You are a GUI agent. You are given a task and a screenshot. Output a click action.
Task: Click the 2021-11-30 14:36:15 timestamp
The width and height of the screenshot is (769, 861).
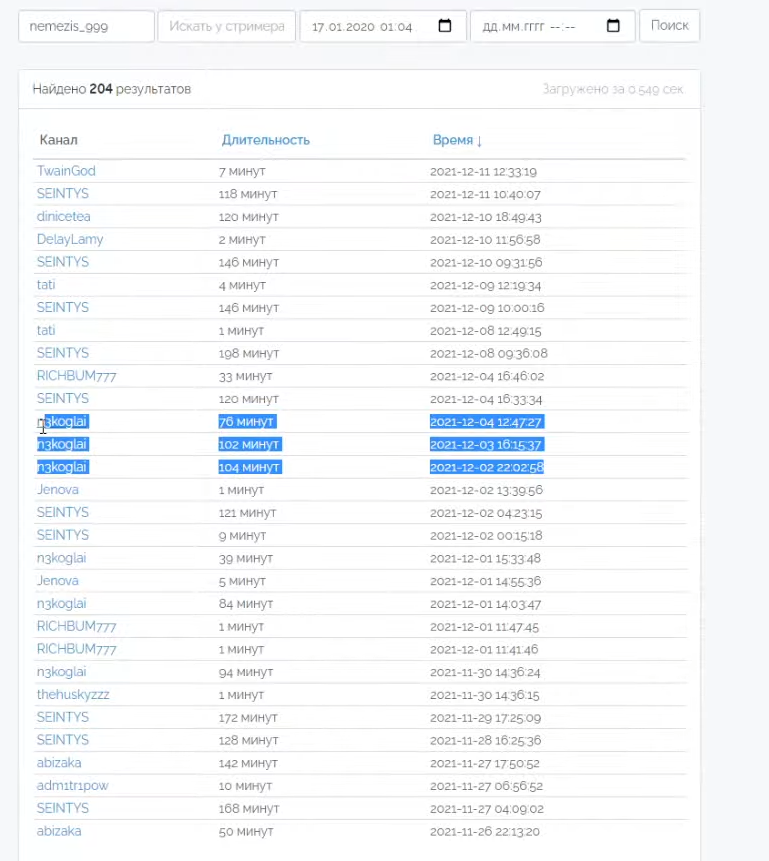click(484, 695)
